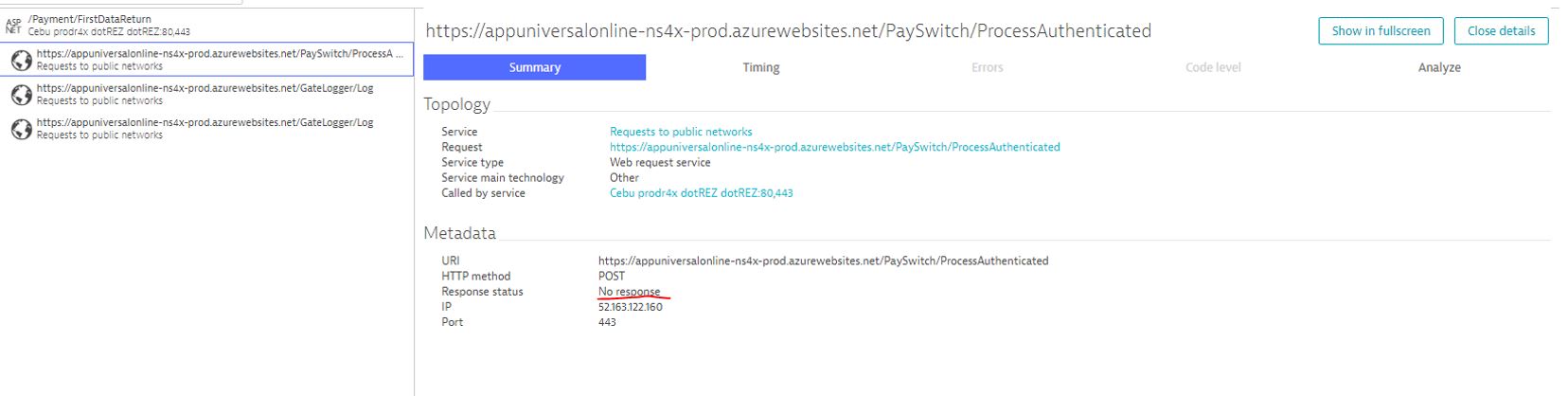Click globe icon next to PaySwitch/ProcessA request
The width and height of the screenshot is (1568, 396).
point(21,60)
